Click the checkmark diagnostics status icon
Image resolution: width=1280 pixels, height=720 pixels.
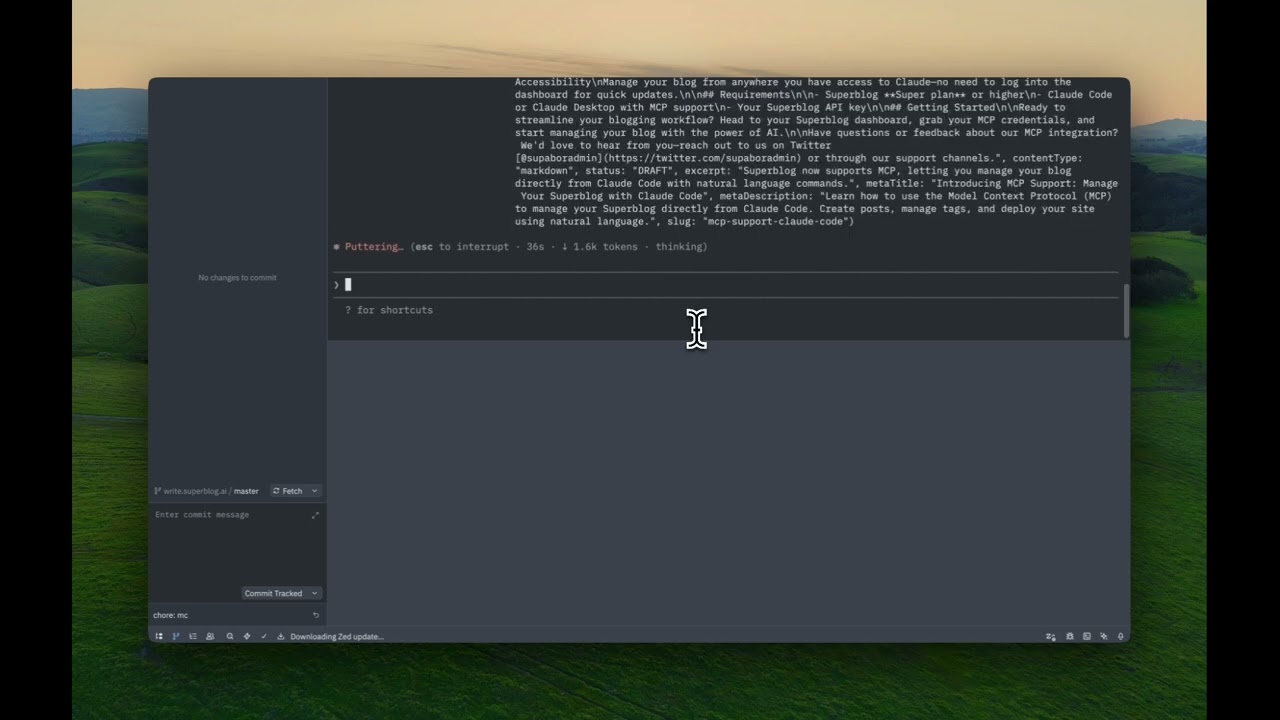(264, 636)
